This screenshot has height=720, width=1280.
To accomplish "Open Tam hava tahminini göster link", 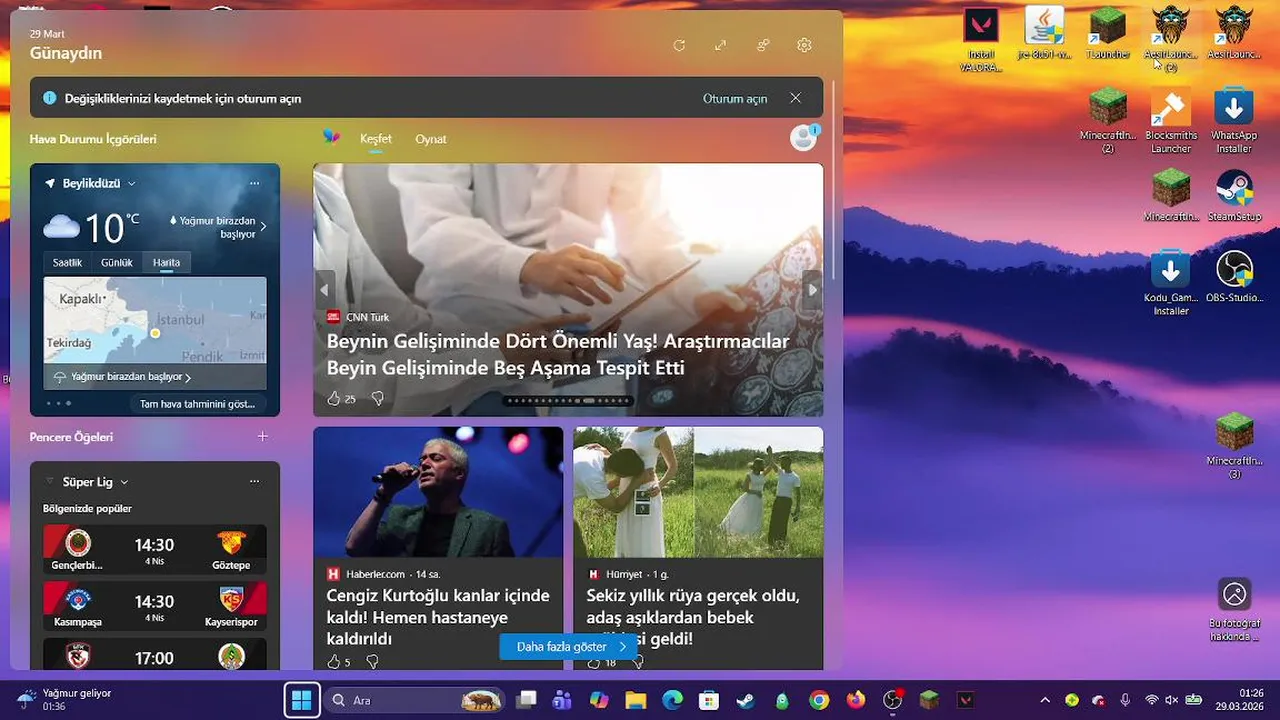I will click(x=197, y=404).
